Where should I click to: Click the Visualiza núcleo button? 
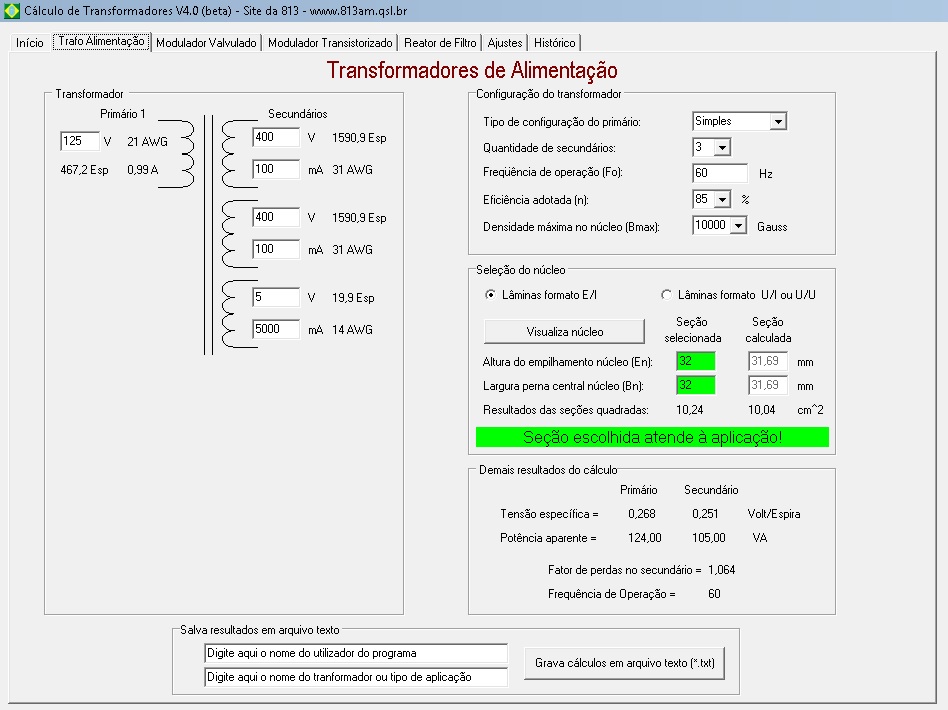pyautogui.click(x=565, y=332)
